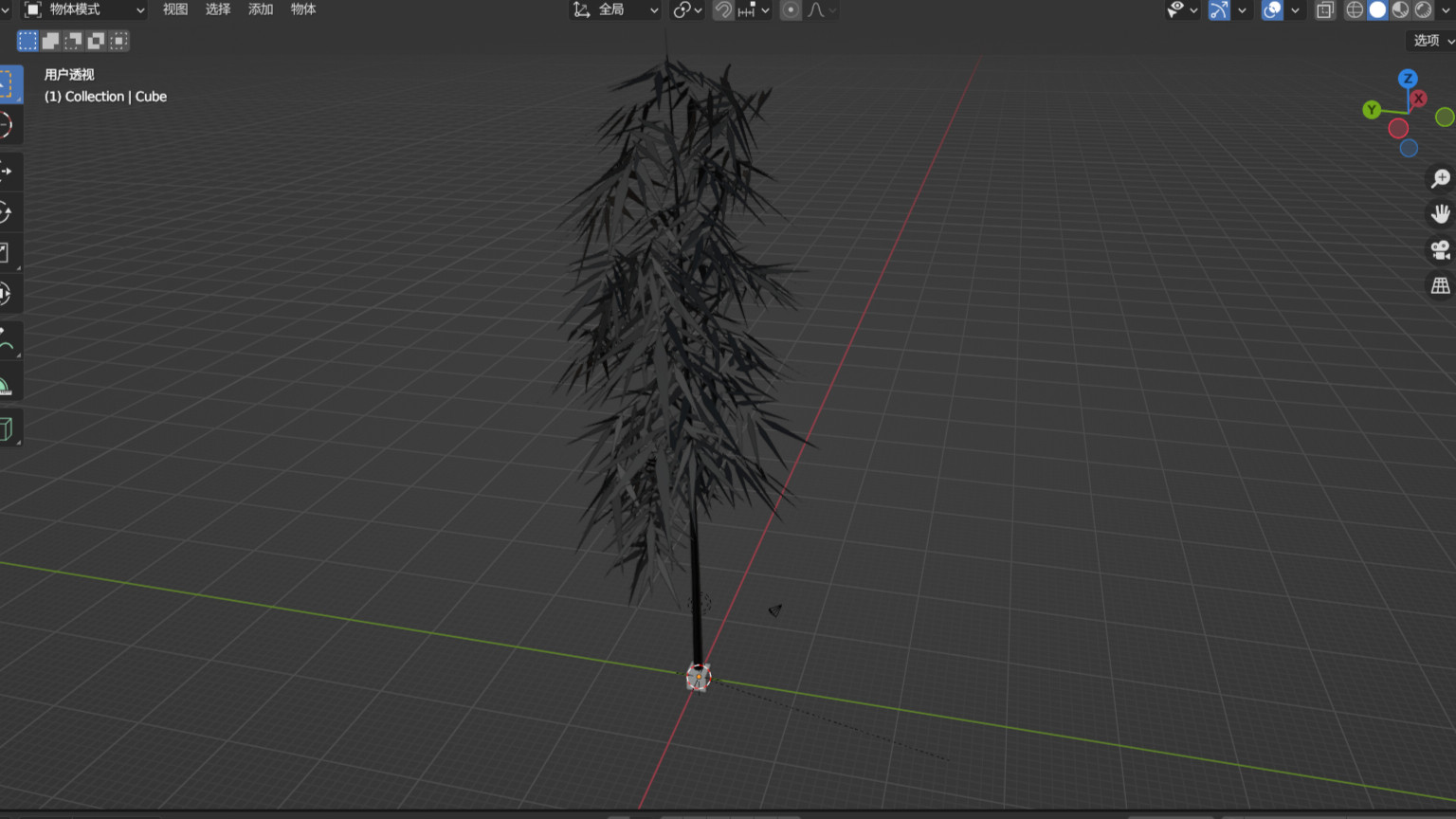Select the 3D Cursor tool
This screenshot has width=1456, height=819.
point(7,125)
